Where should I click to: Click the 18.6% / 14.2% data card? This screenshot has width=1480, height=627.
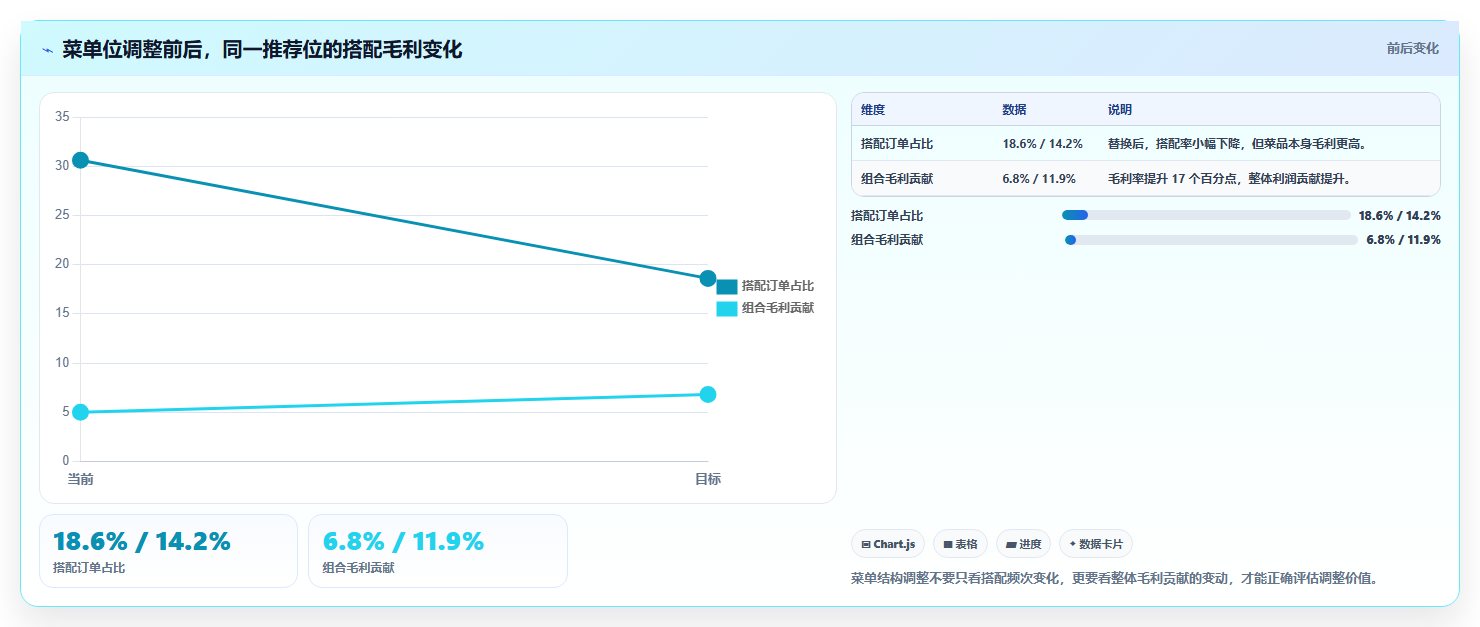[168, 551]
